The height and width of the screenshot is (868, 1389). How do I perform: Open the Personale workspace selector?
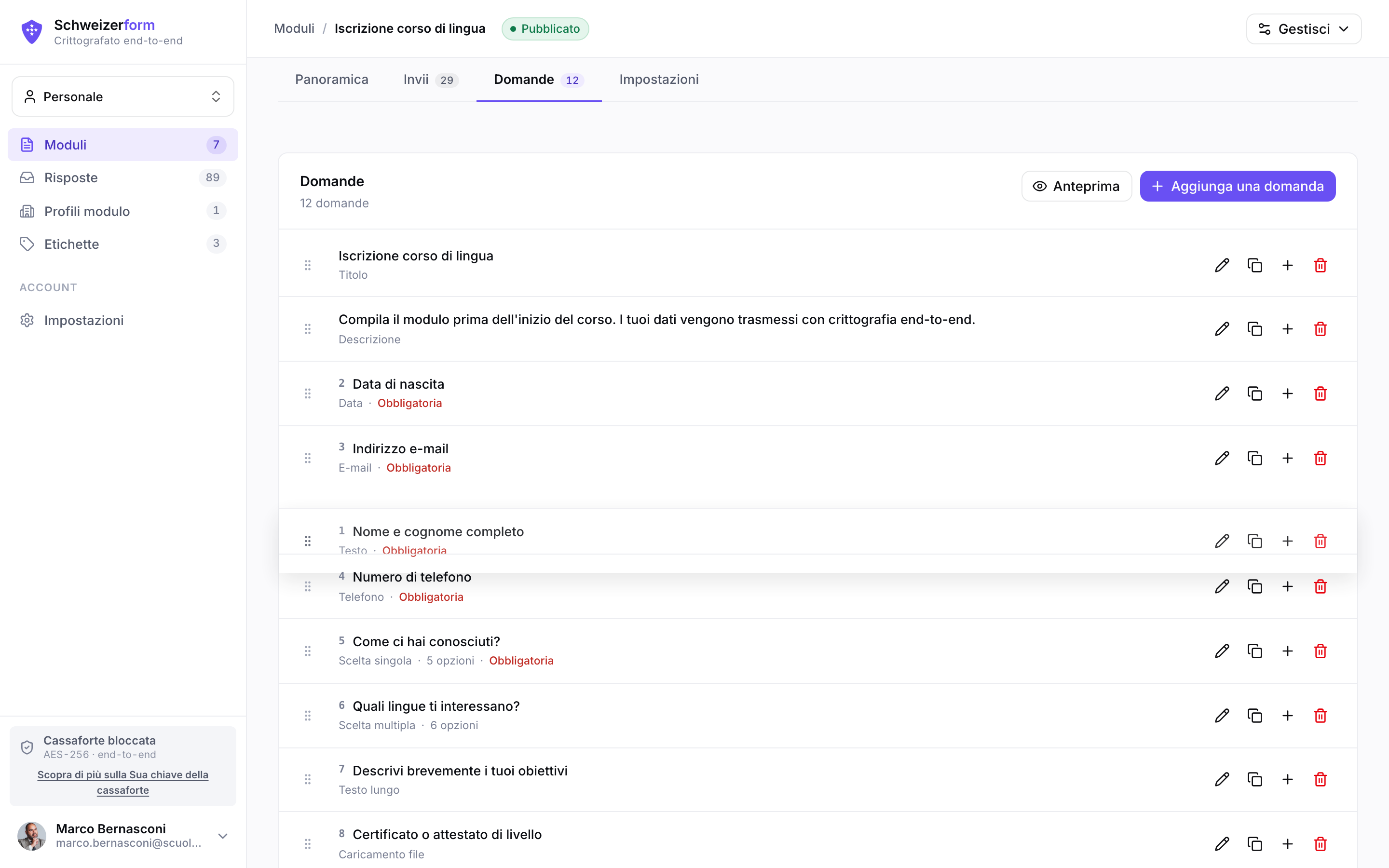click(123, 96)
